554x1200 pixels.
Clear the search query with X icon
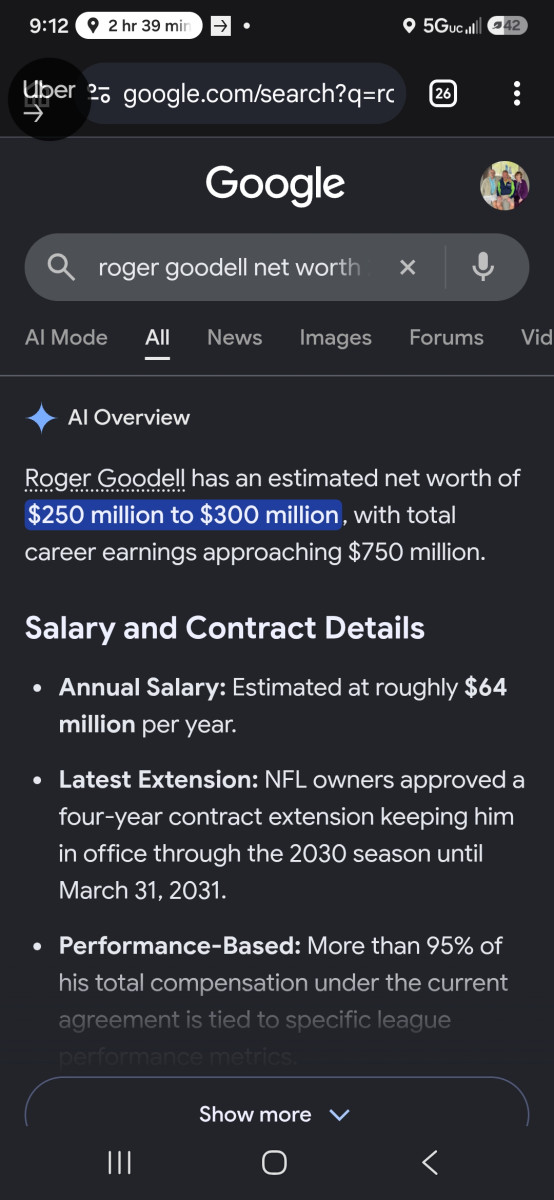tap(407, 267)
